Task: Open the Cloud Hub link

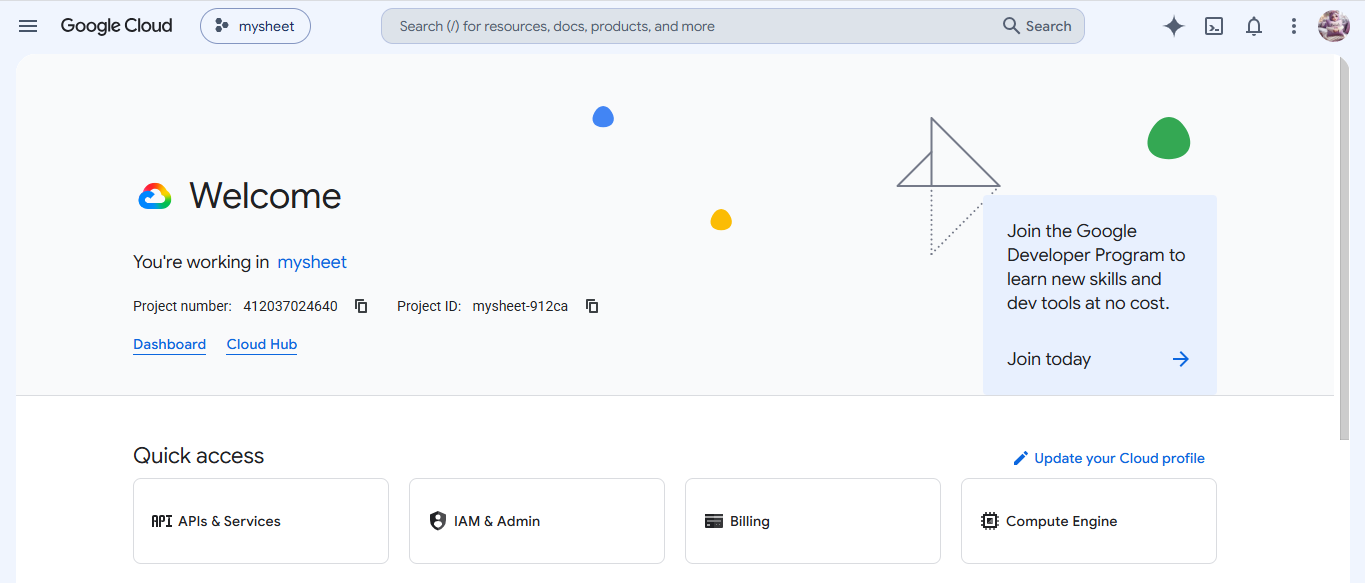Action: coord(262,344)
